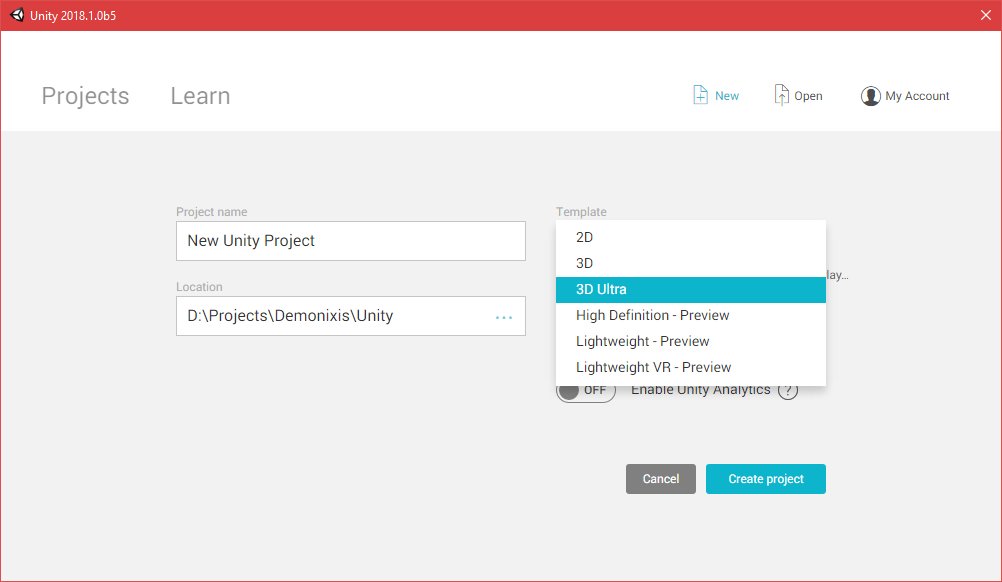Image resolution: width=1002 pixels, height=582 pixels.
Task: Click the Create project button
Action: (x=766, y=479)
